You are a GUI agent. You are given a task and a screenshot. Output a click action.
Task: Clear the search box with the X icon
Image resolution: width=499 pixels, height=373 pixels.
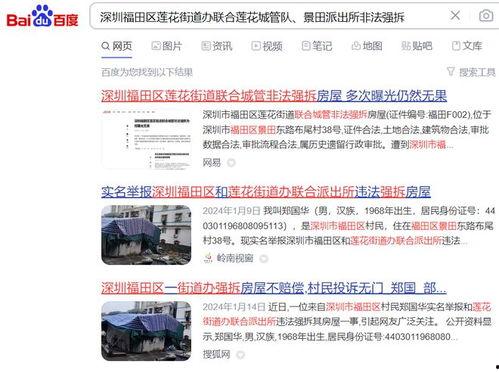455,15
